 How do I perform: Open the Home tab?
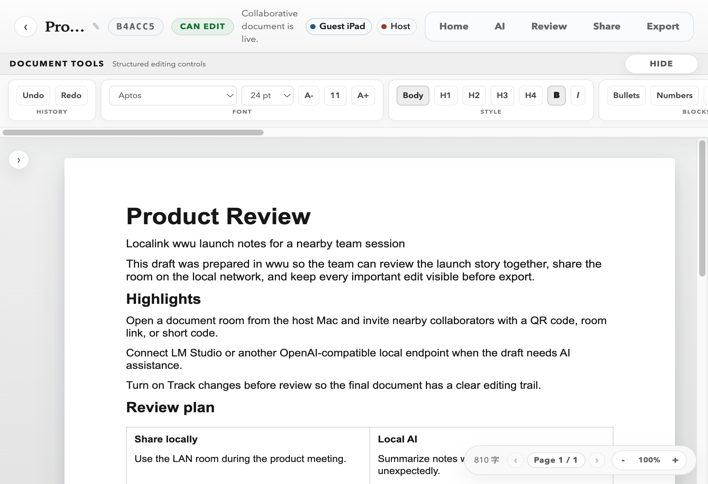click(453, 26)
